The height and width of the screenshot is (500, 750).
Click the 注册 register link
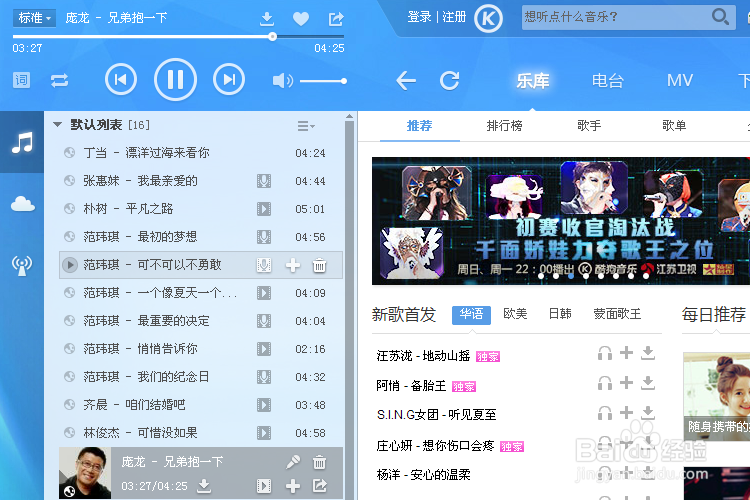pyautogui.click(x=454, y=17)
